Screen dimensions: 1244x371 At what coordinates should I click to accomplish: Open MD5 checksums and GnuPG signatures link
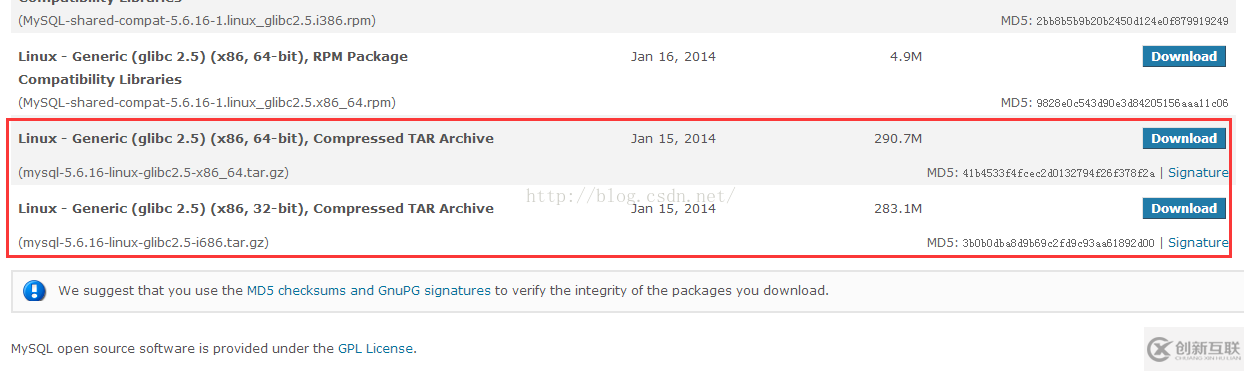click(369, 291)
